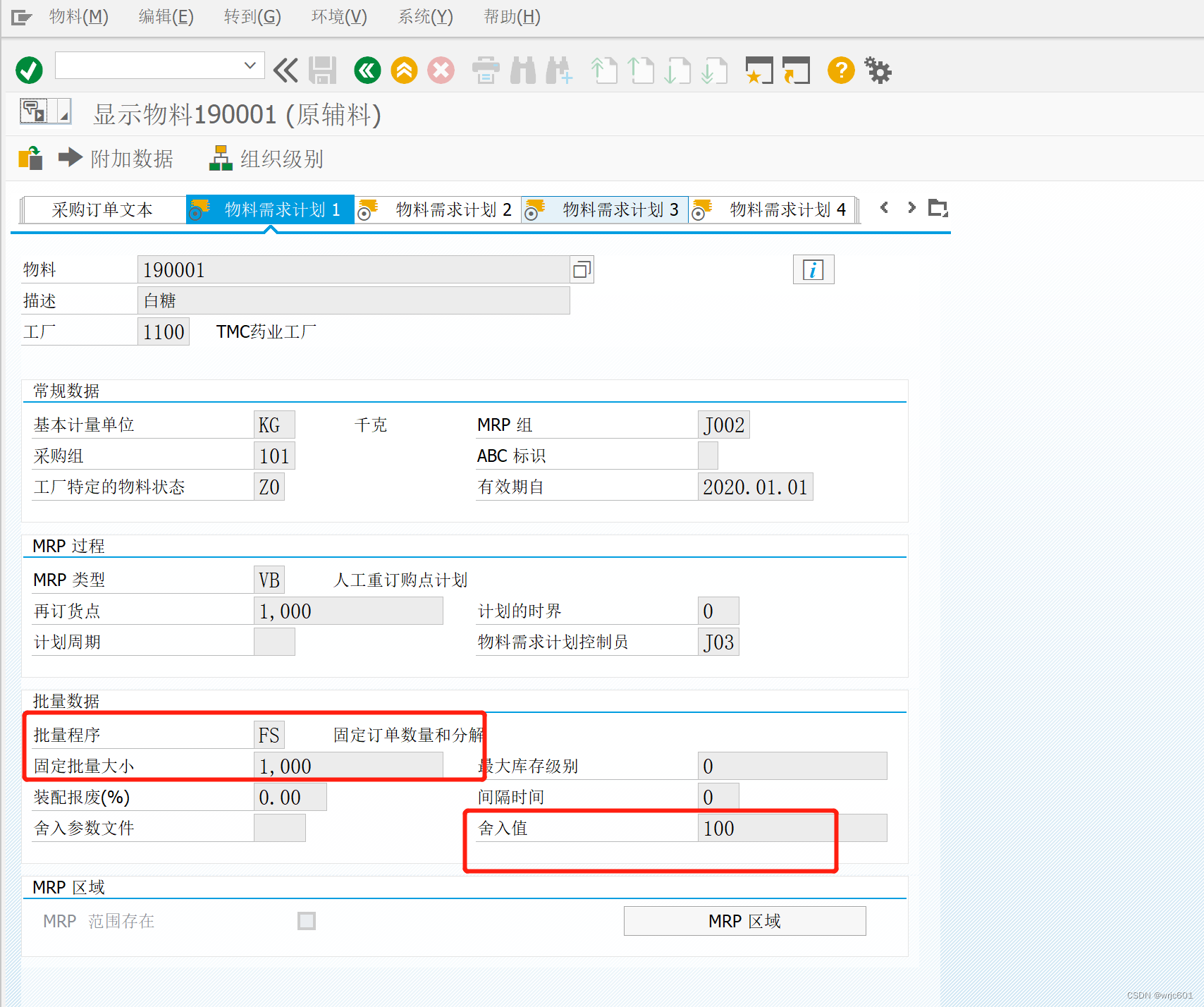1204x1007 pixels.
Task: Click the MRP 类型 field VB
Action: [x=269, y=580]
